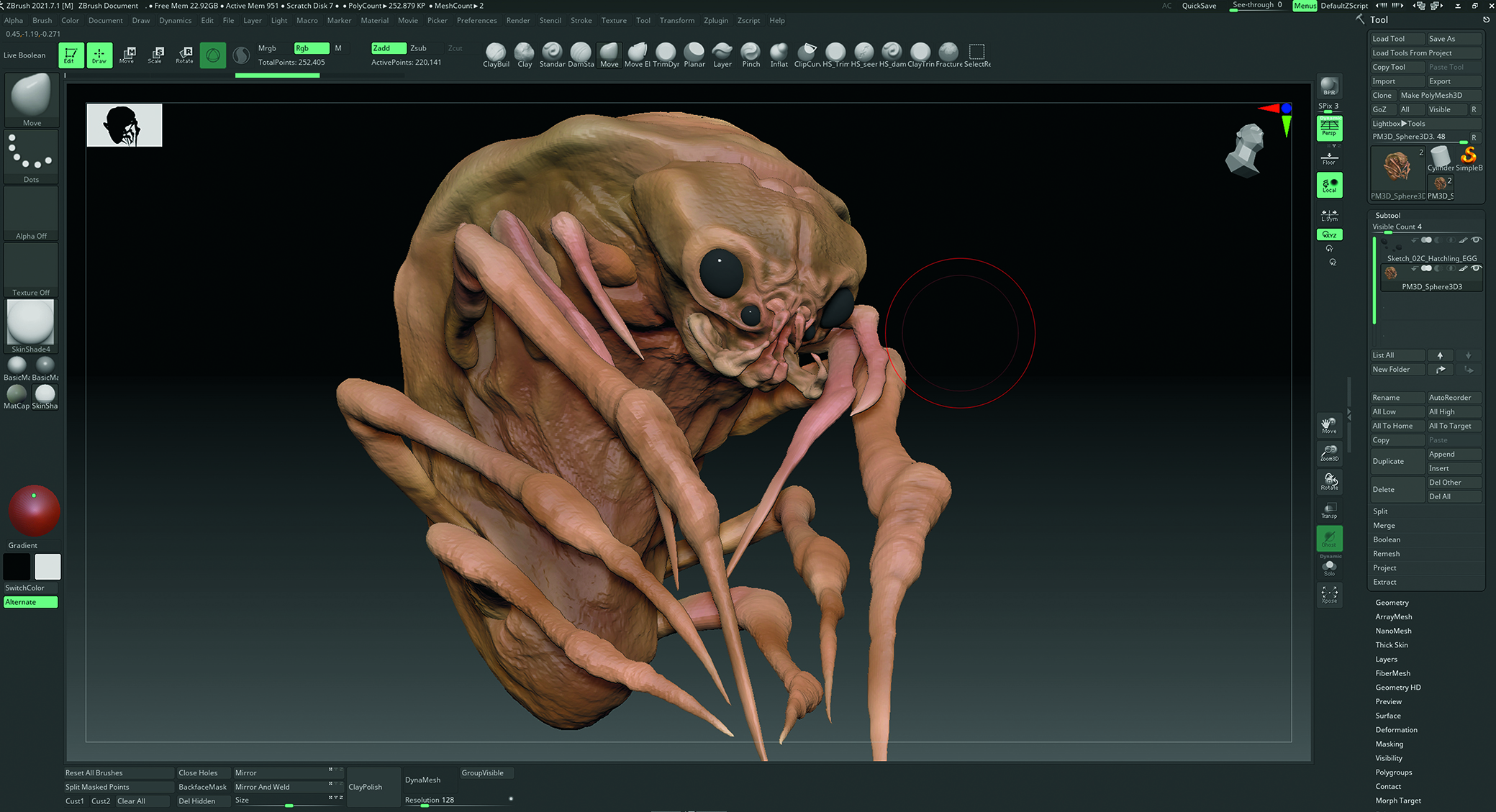Open the Stroke menu

(581, 20)
